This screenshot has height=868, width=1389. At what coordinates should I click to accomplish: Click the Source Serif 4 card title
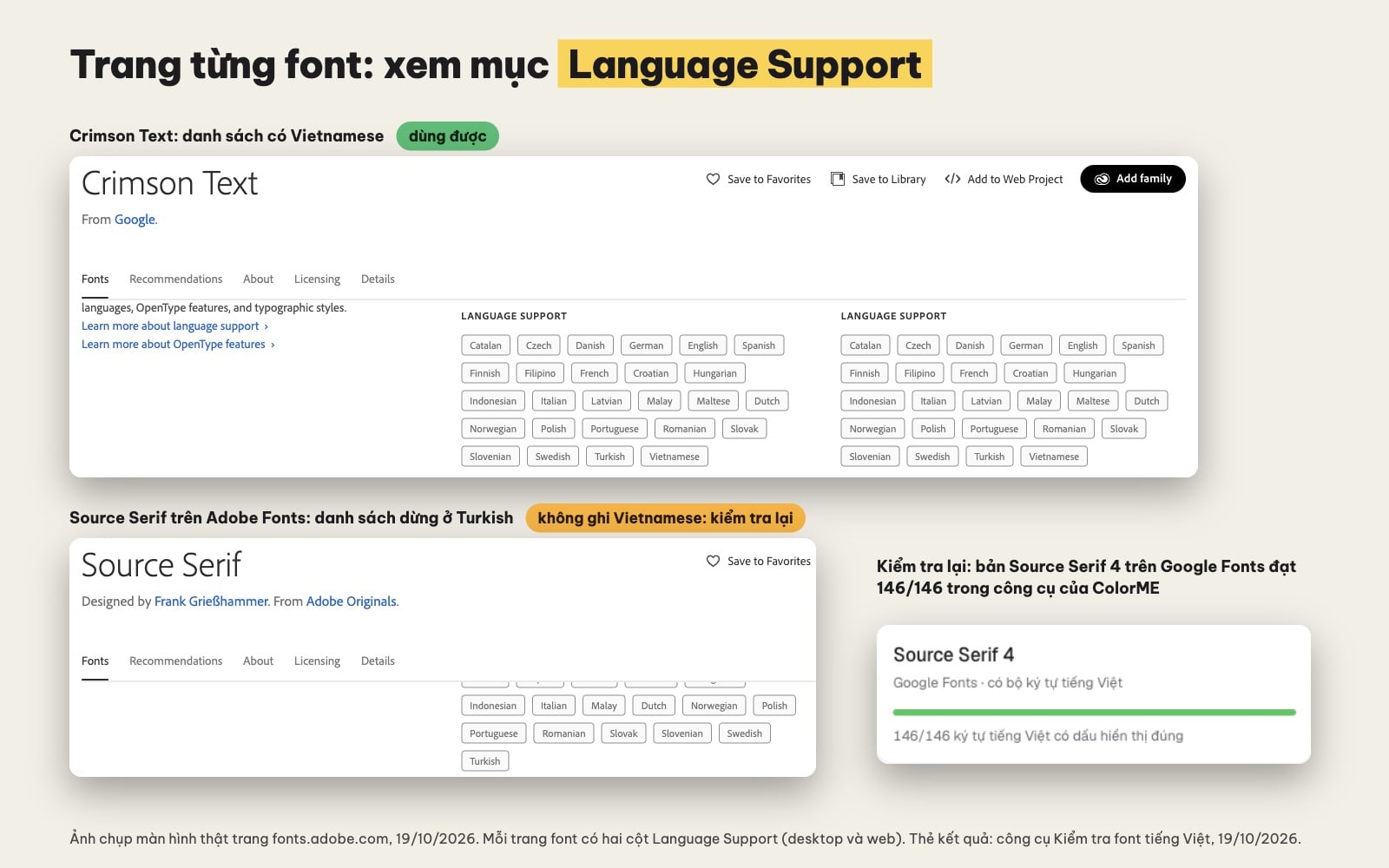(x=953, y=654)
